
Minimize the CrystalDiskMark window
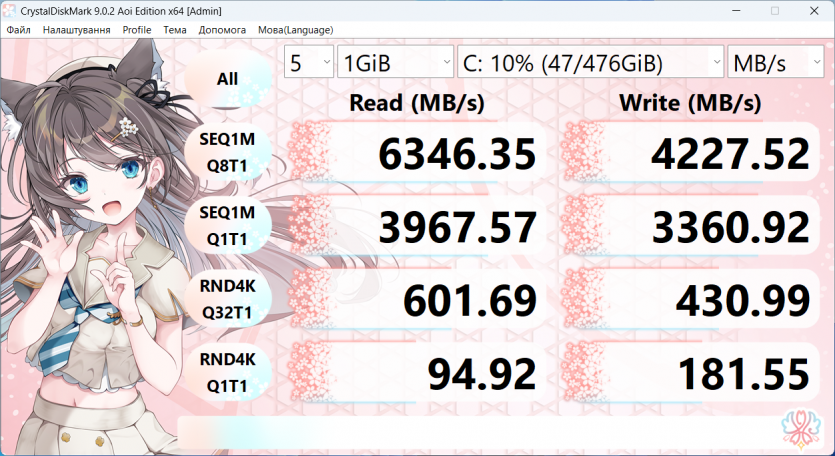(729, 10)
